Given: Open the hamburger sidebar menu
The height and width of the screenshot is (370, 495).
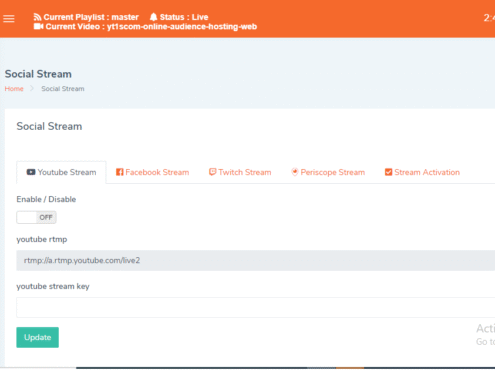Looking at the screenshot, I should click(x=9, y=19).
